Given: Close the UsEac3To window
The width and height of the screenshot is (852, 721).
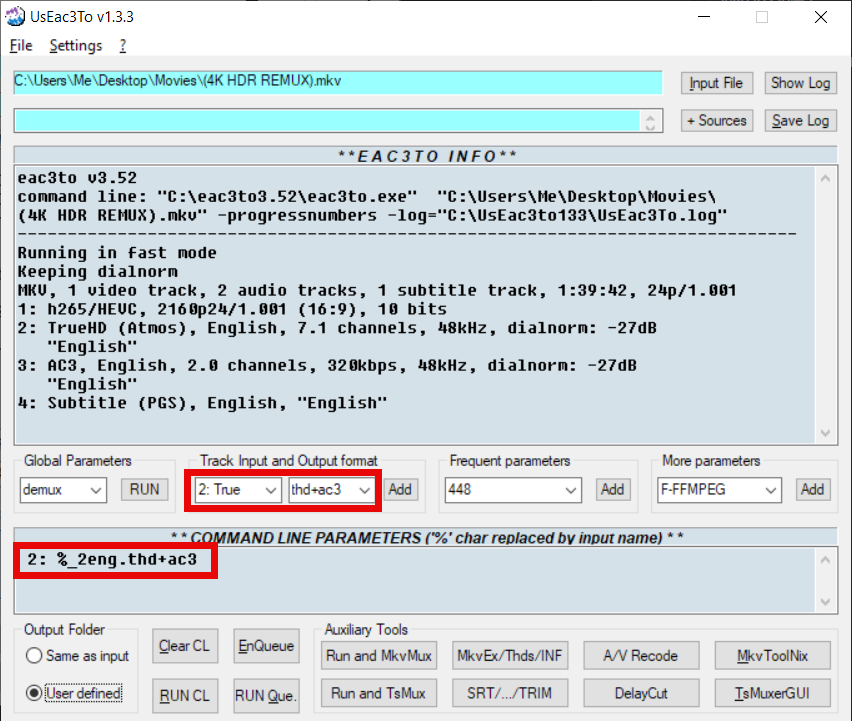Looking at the screenshot, I should 821,17.
